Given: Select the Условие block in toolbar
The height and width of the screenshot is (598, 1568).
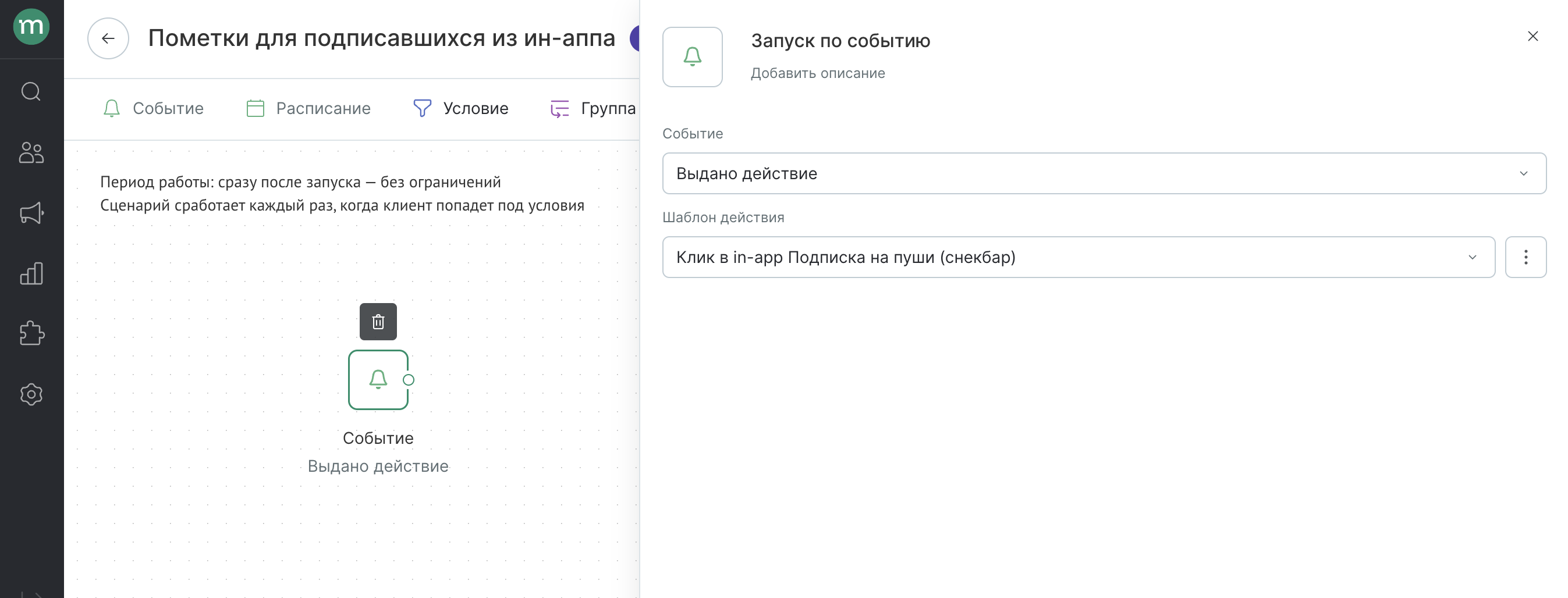Looking at the screenshot, I should [461, 108].
